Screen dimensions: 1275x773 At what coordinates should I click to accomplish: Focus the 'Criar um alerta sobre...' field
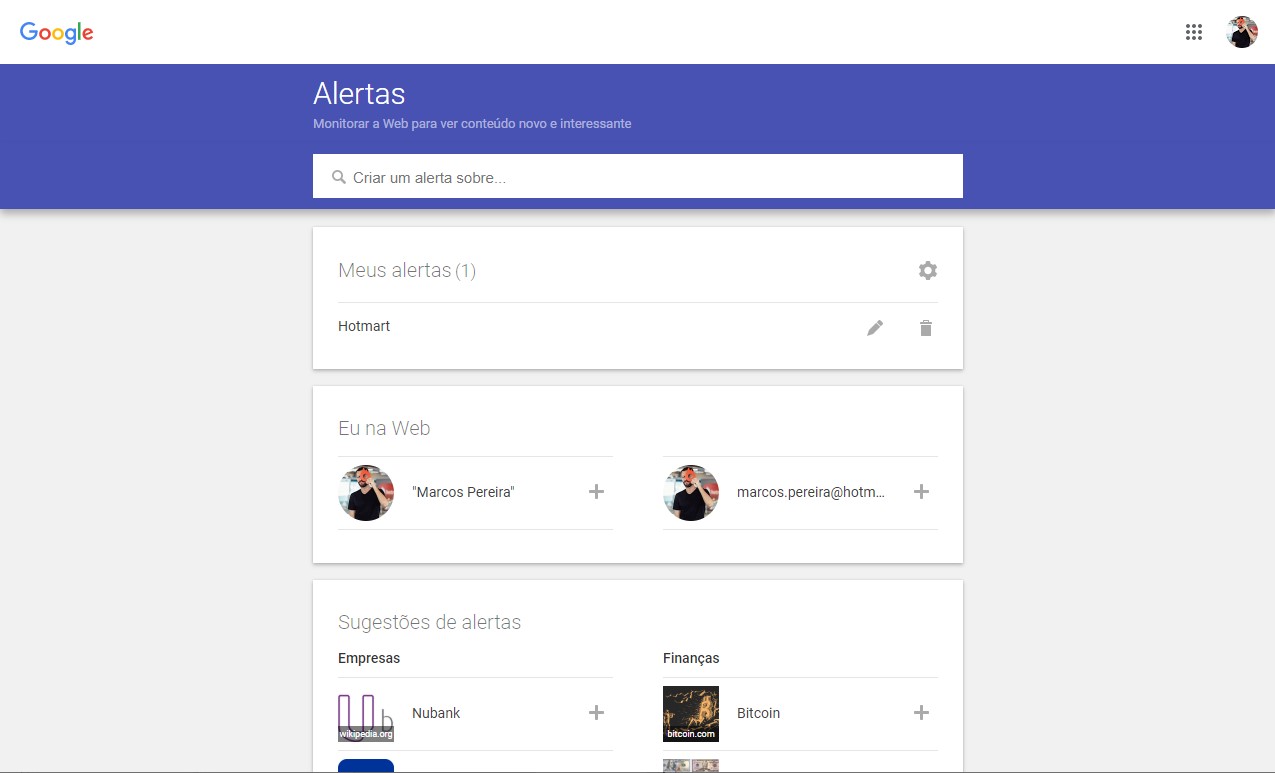click(x=638, y=176)
